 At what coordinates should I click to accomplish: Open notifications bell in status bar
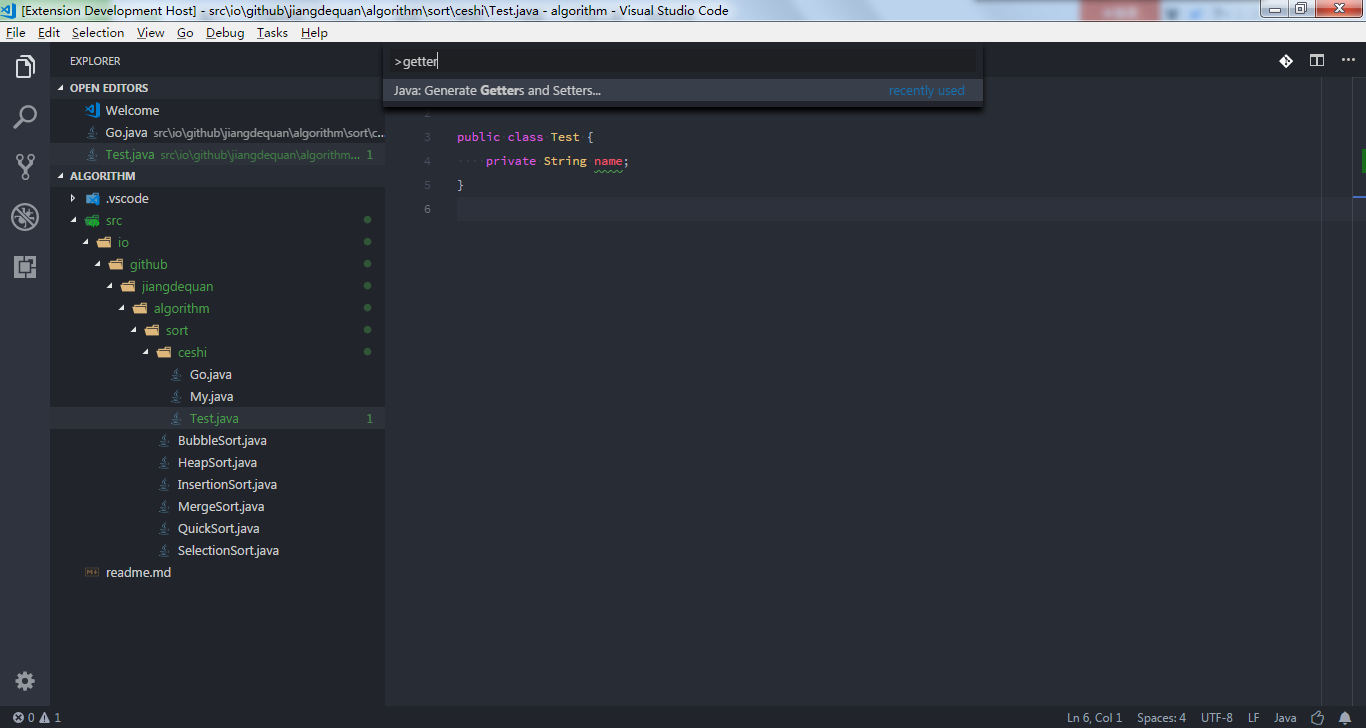[x=1347, y=718]
